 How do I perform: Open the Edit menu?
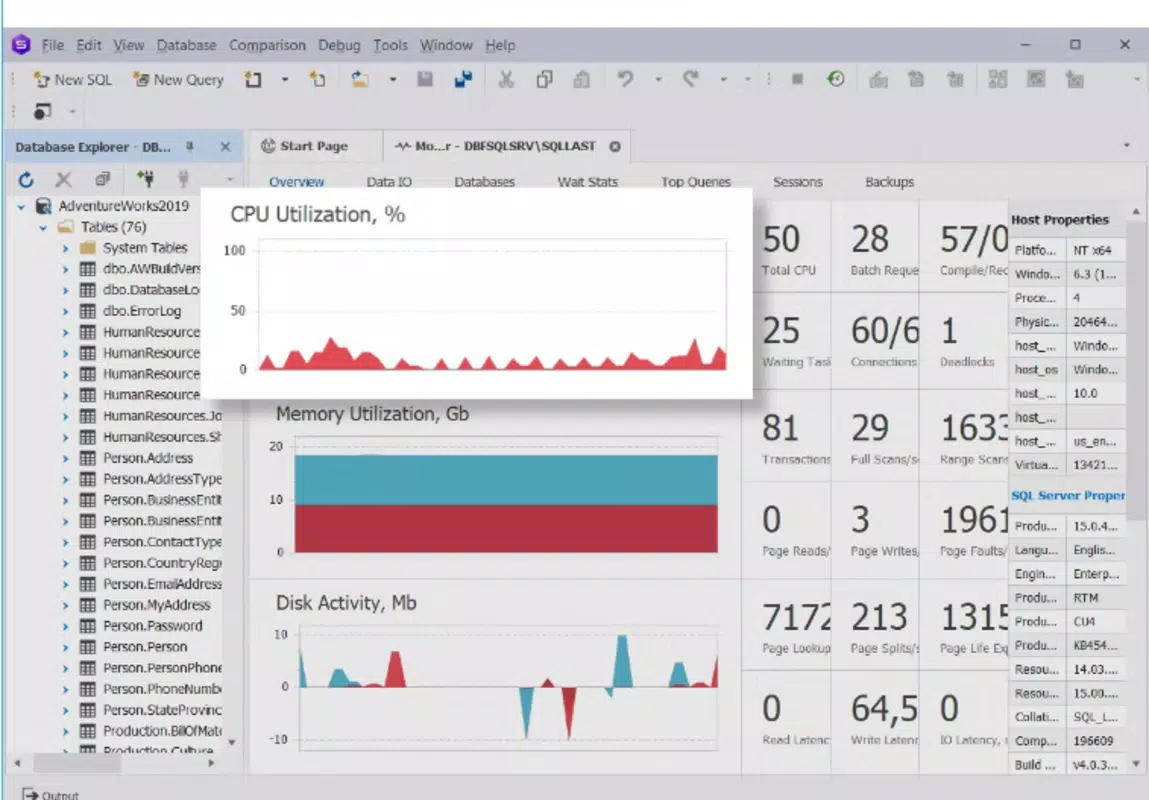coord(89,45)
